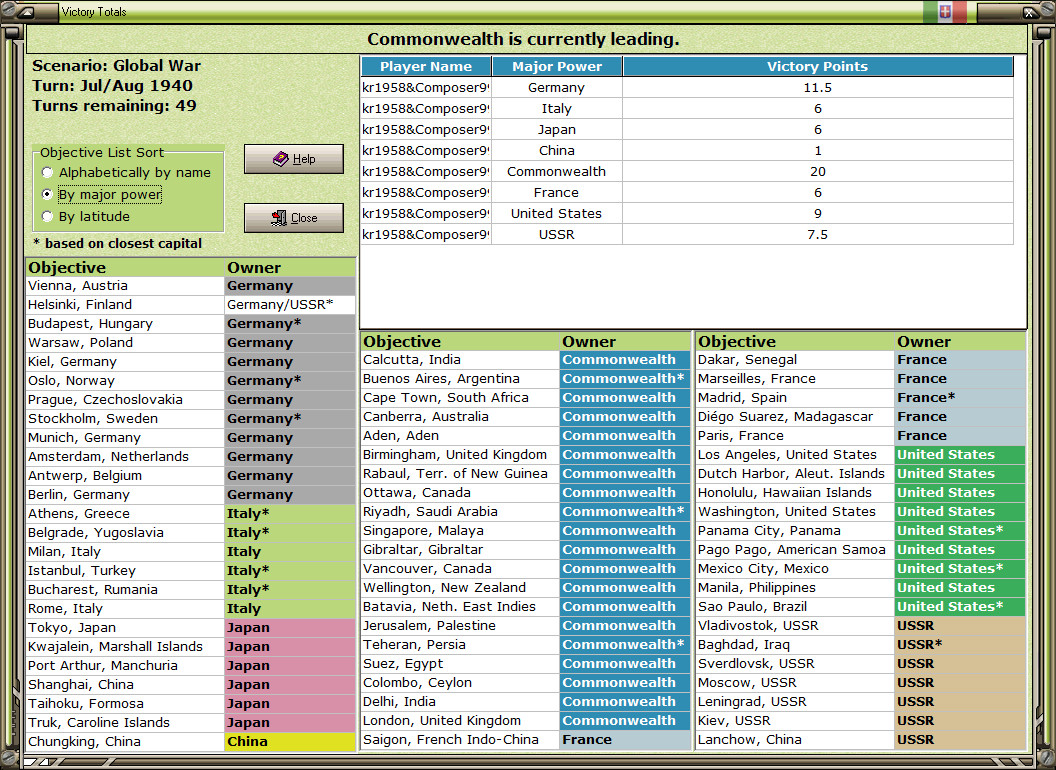Select Madrid, Spain objective
Image resolution: width=1056 pixels, height=770 pixels.
pos(795,397)
